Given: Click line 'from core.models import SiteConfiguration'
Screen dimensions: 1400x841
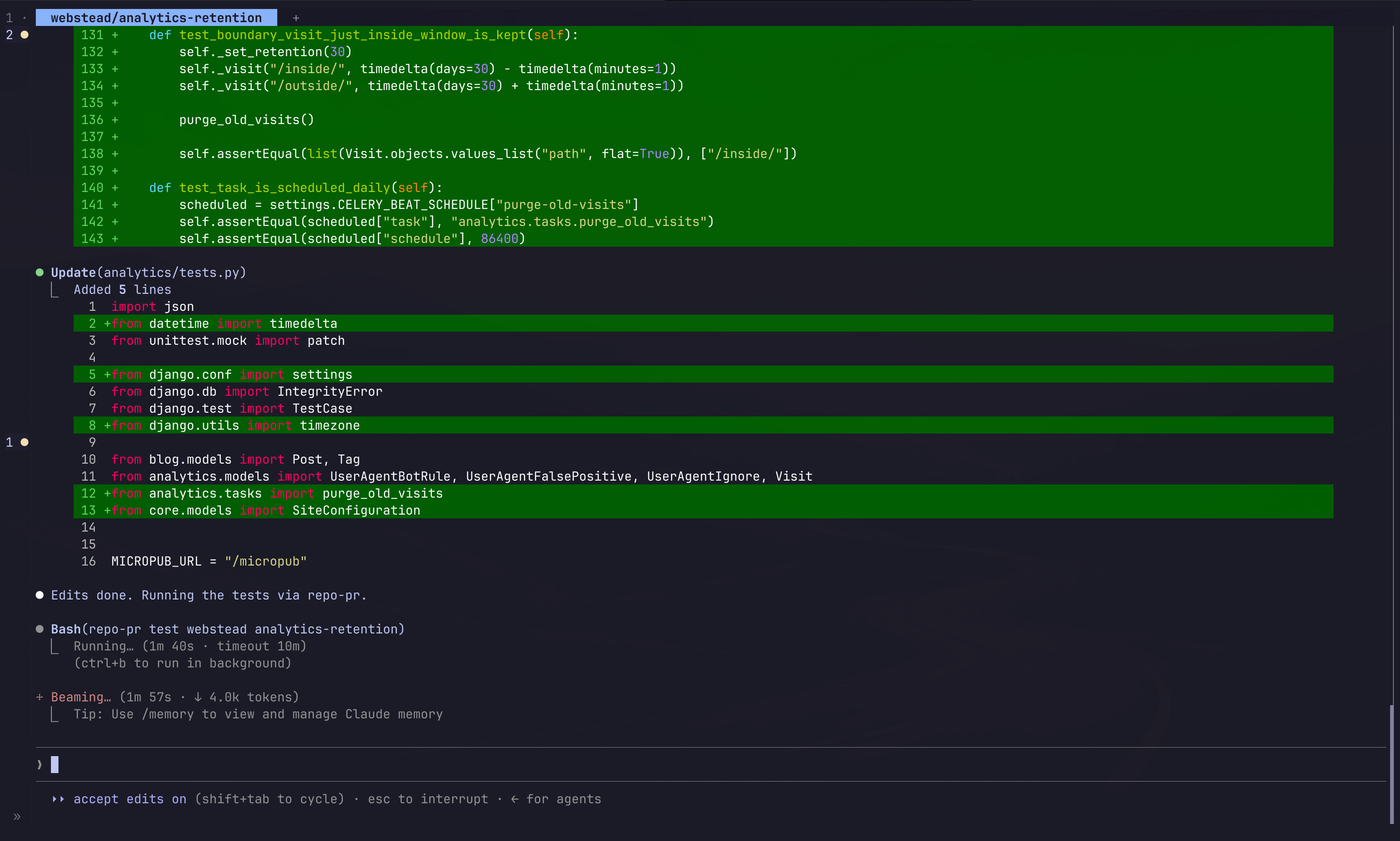Looking at the screenshot, I should (x=703, y=511).
